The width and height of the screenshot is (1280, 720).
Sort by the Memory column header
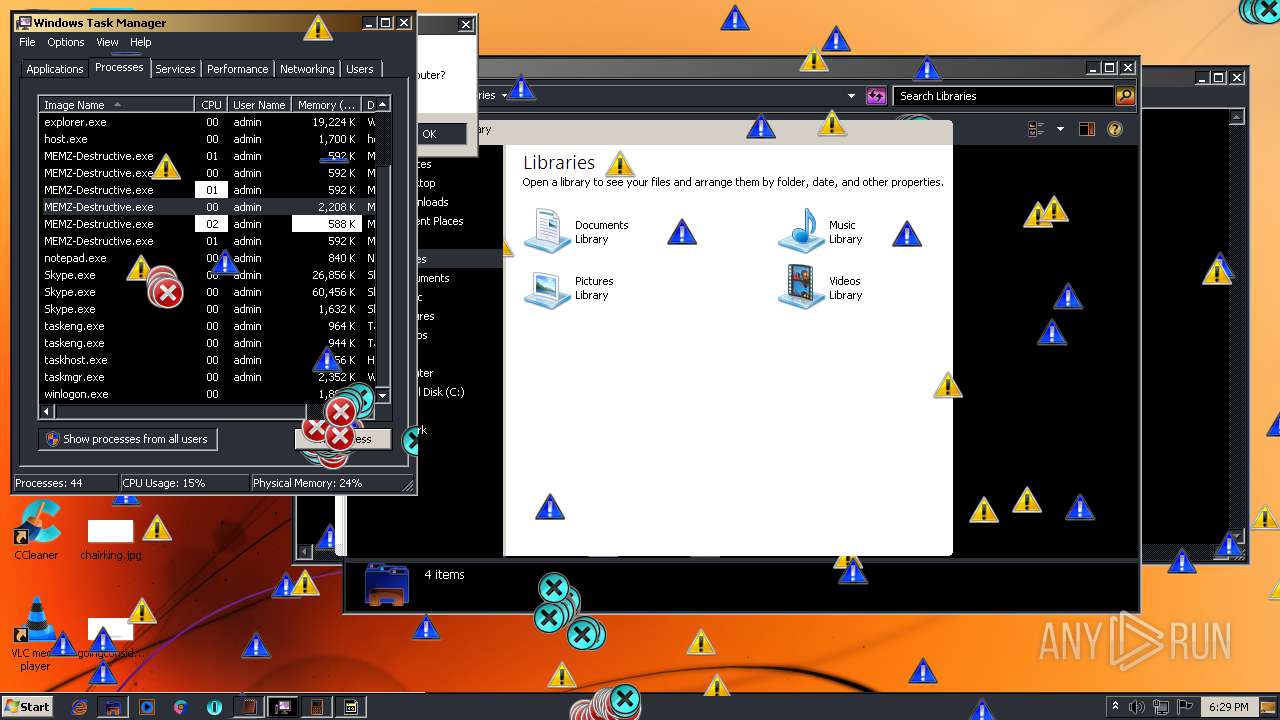point(326,105)
